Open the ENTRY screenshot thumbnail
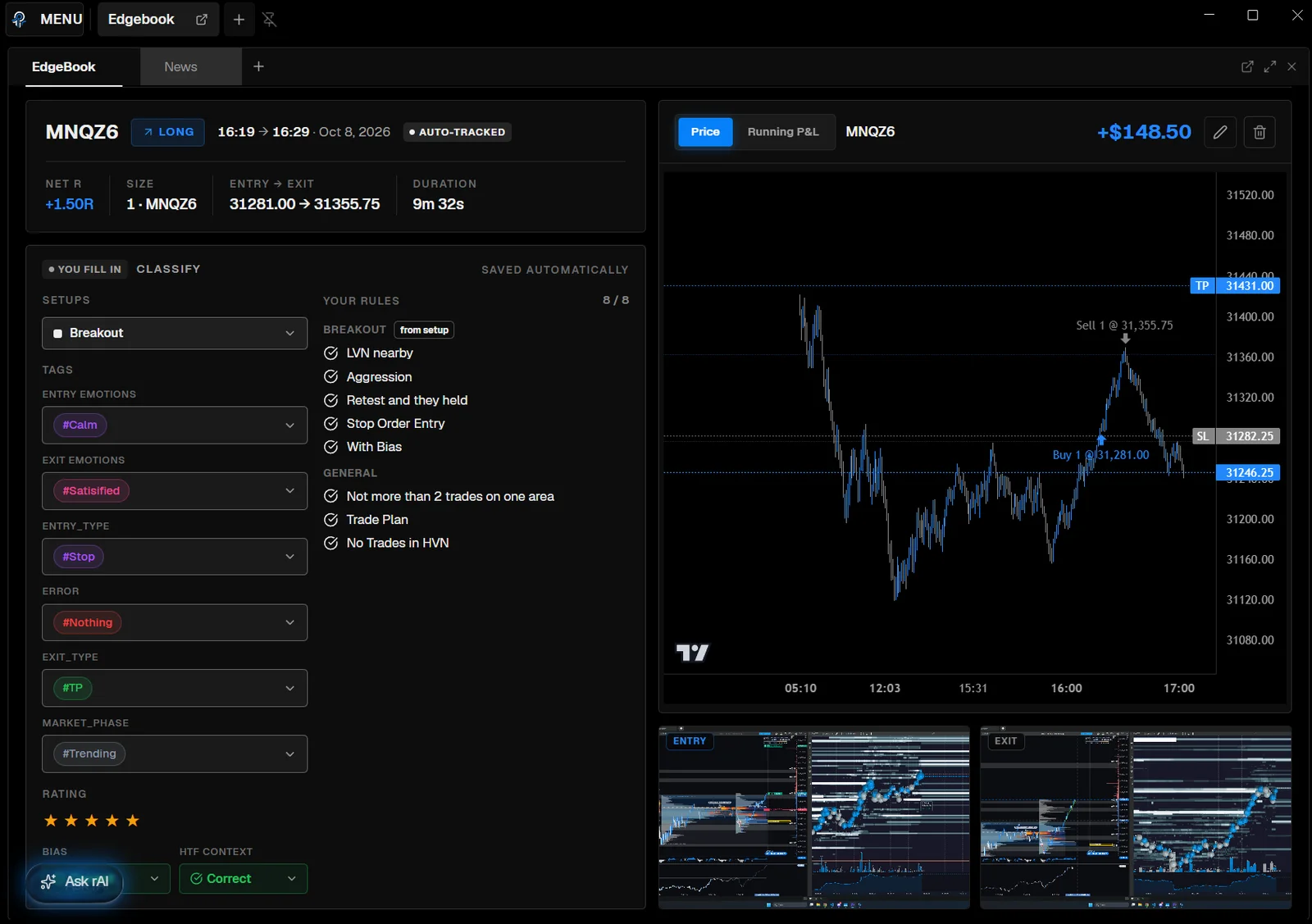1312x924 pixels. coord(814,817)
